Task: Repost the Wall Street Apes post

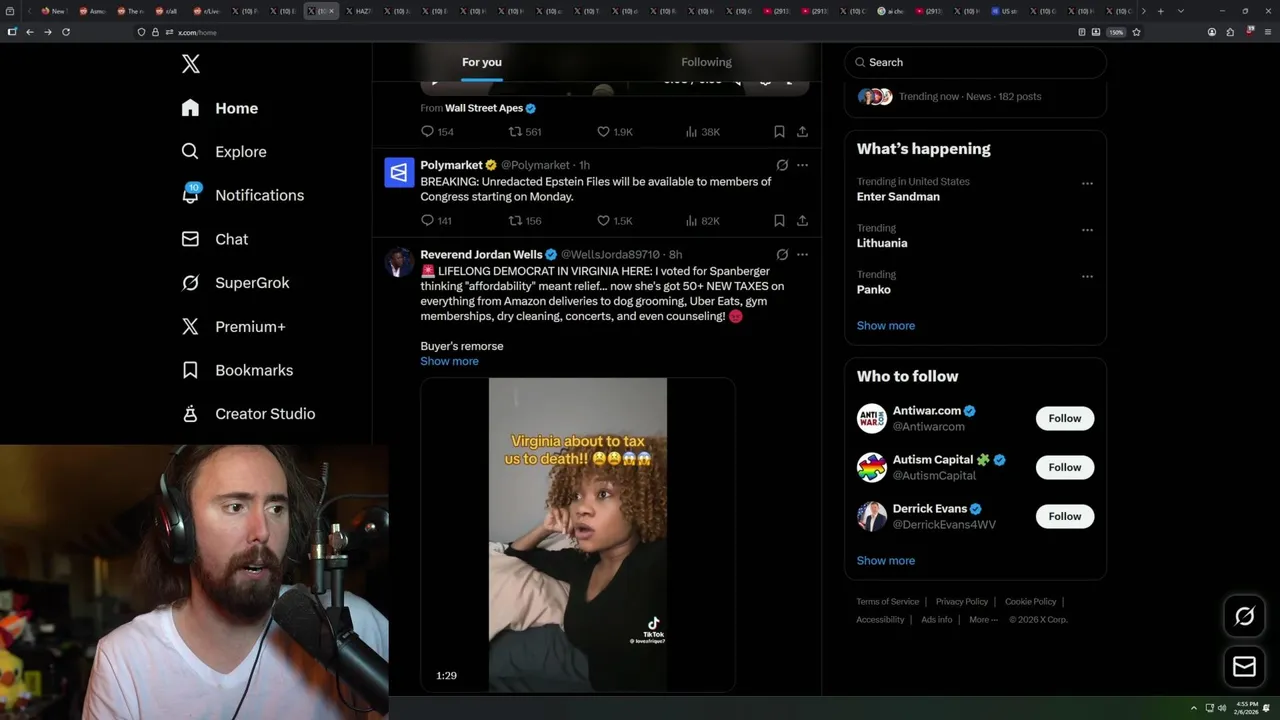Action: pos(525,132)
